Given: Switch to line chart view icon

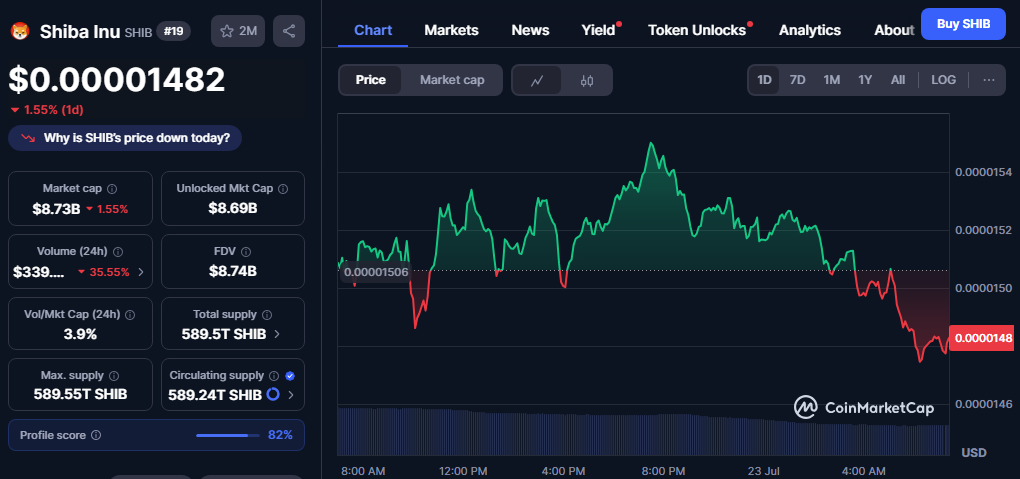Looking at the screenshot, I should pyautogui.click(x=537, y=81).
